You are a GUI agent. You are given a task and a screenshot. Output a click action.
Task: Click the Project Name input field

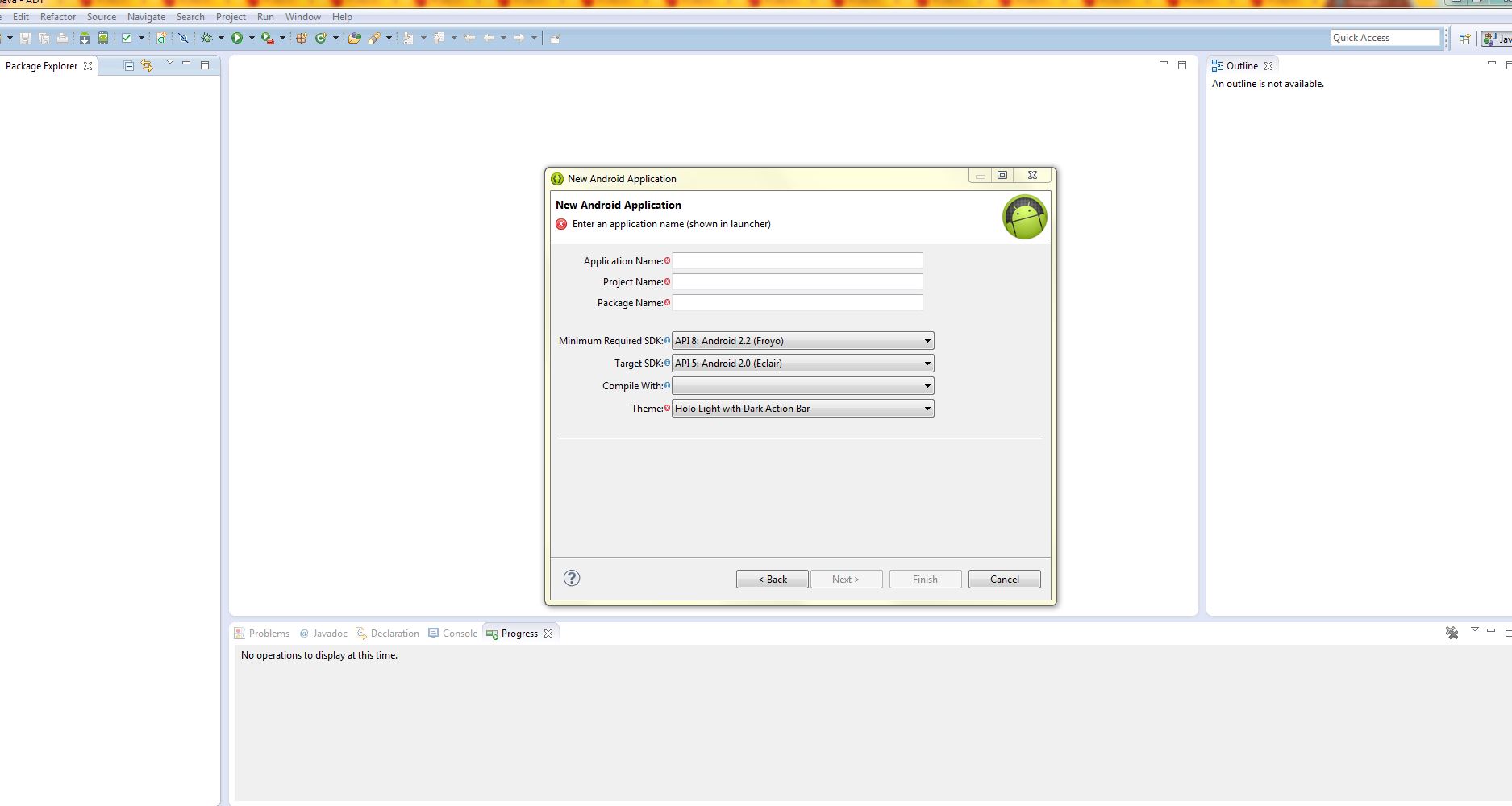[798, 281]
